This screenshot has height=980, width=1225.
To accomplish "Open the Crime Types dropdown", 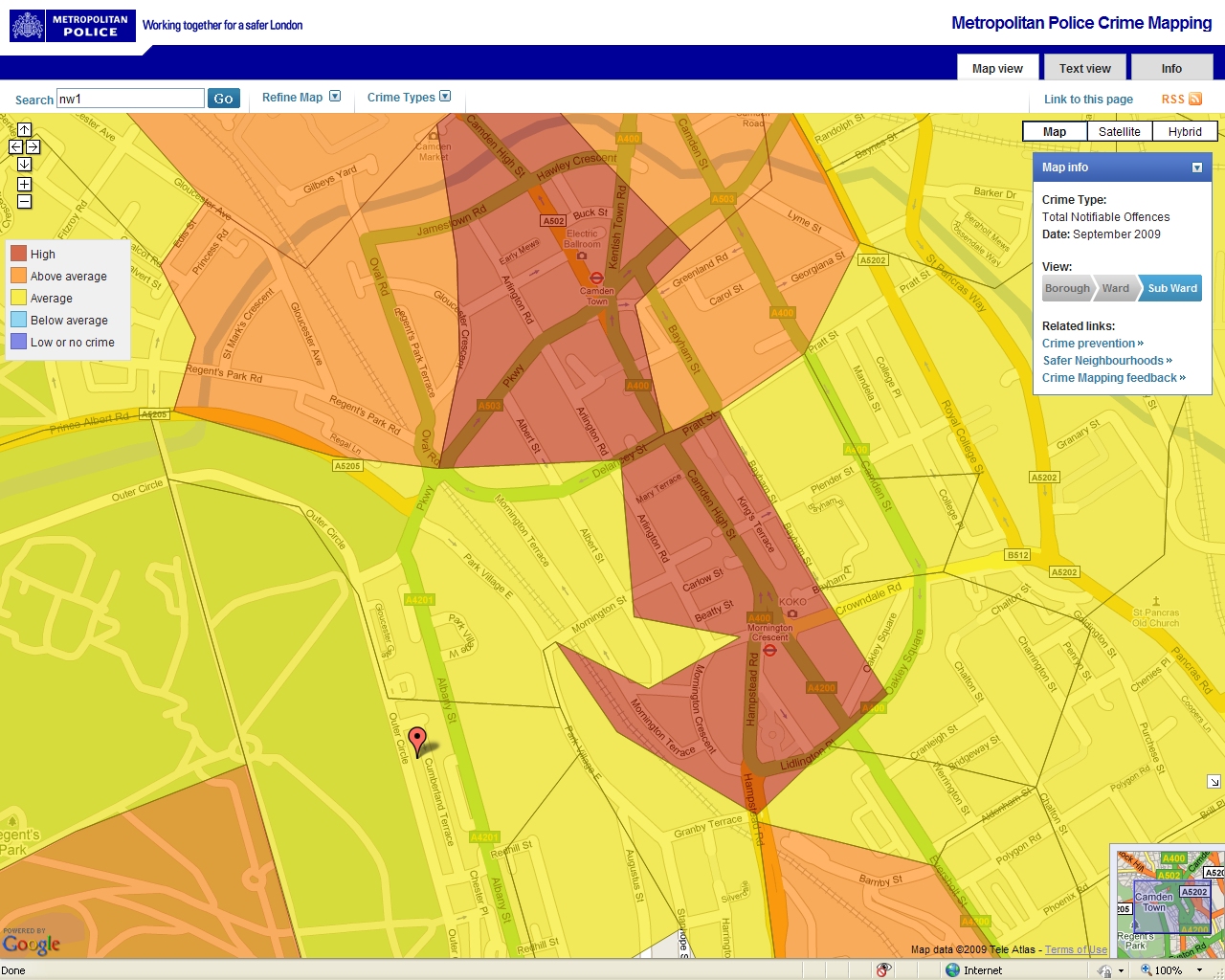I will [445, 97].
